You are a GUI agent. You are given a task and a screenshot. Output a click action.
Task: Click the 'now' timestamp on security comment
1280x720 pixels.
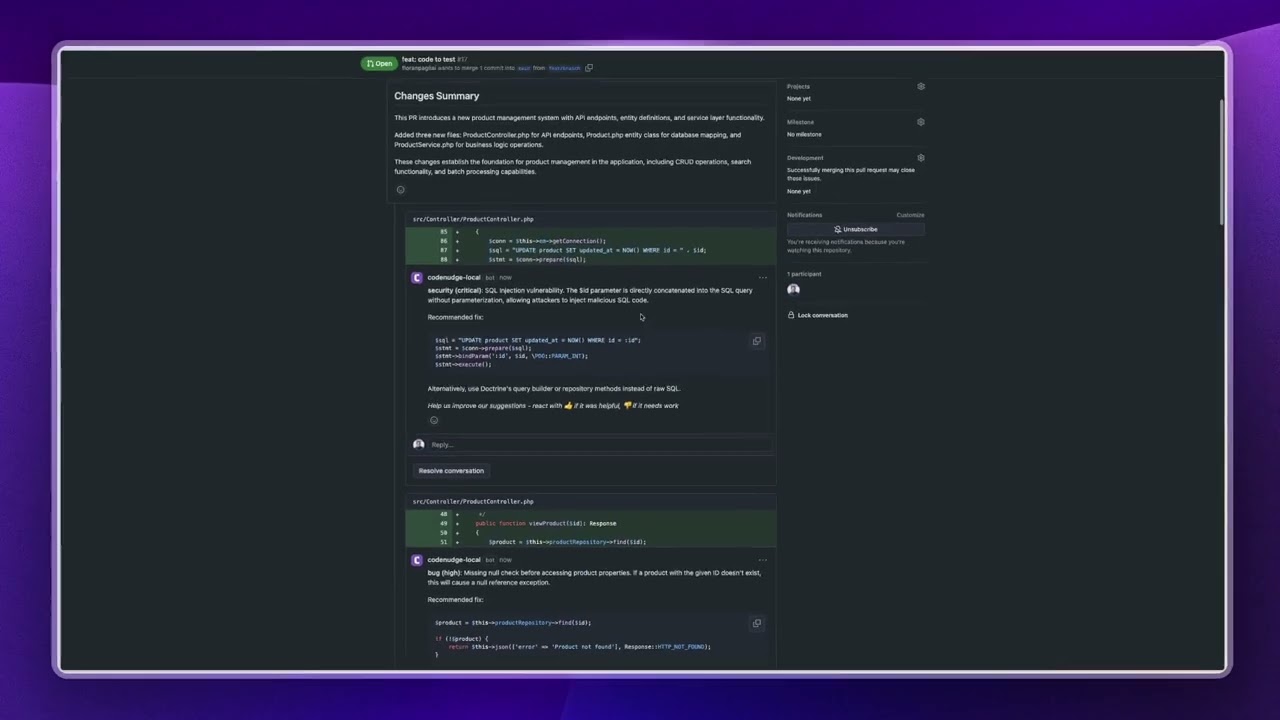coord(506,278)
